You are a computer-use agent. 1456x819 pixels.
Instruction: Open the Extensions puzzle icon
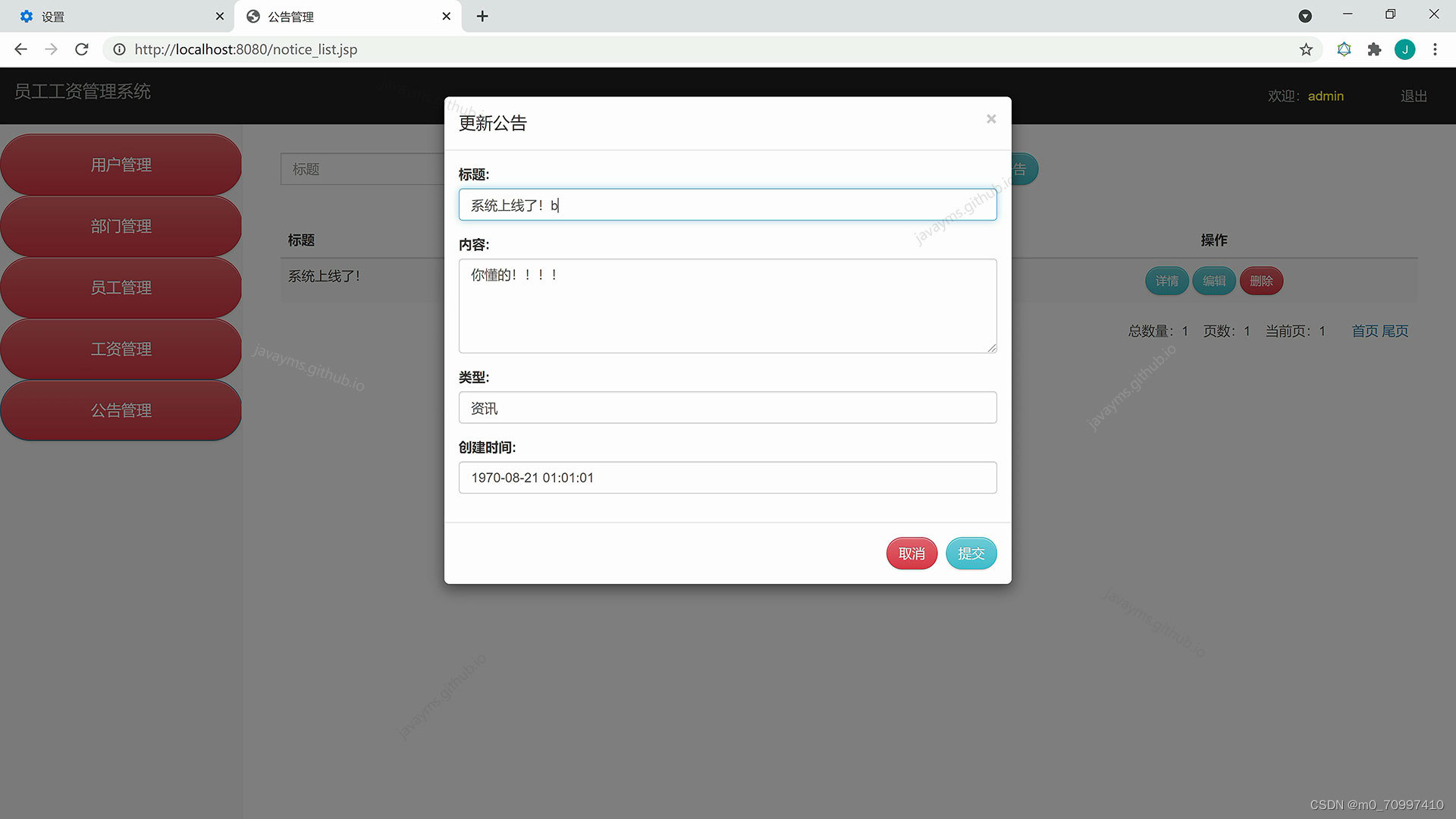(1374, 49)
